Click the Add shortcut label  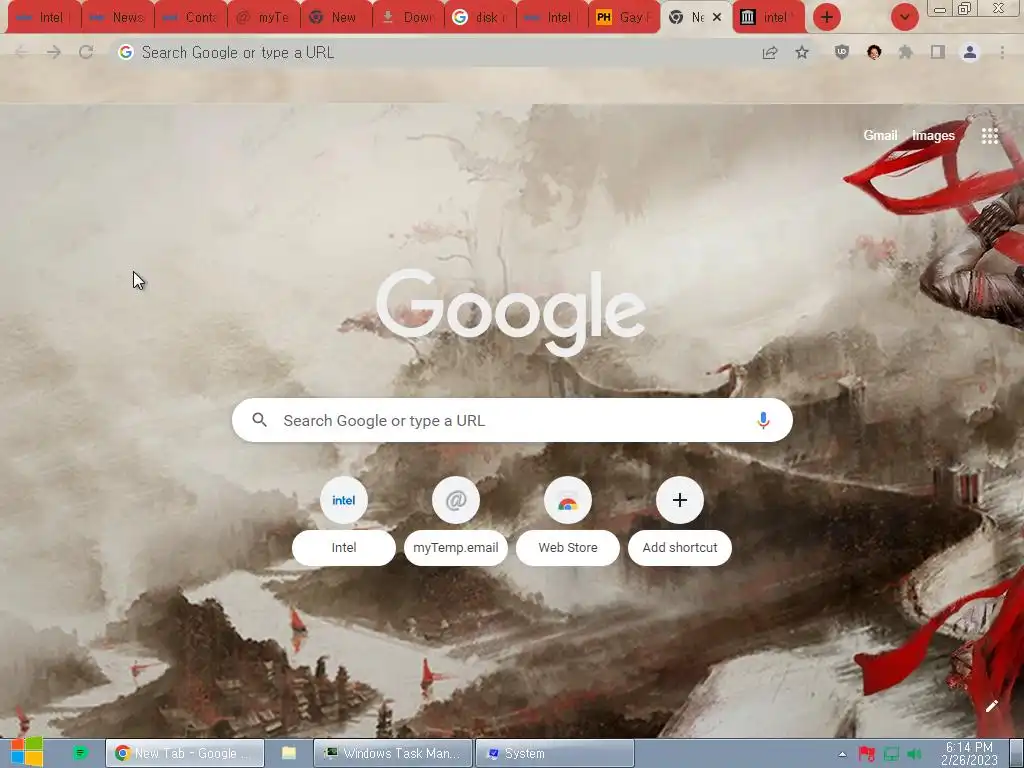(x=680, y=547)
